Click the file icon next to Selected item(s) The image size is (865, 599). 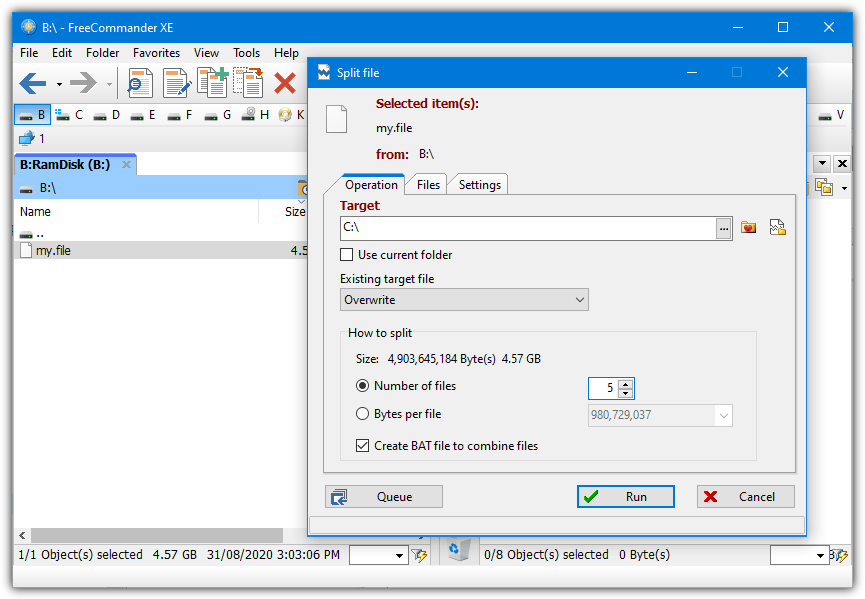pyautogui.click(x=336, y=119)
